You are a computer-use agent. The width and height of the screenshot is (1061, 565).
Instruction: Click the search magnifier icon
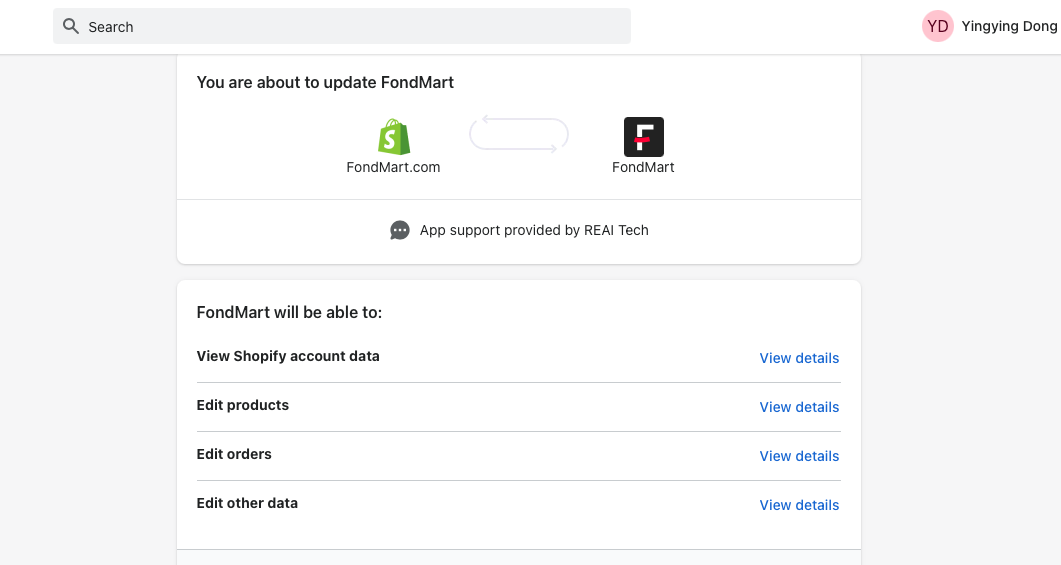[71, 26]
